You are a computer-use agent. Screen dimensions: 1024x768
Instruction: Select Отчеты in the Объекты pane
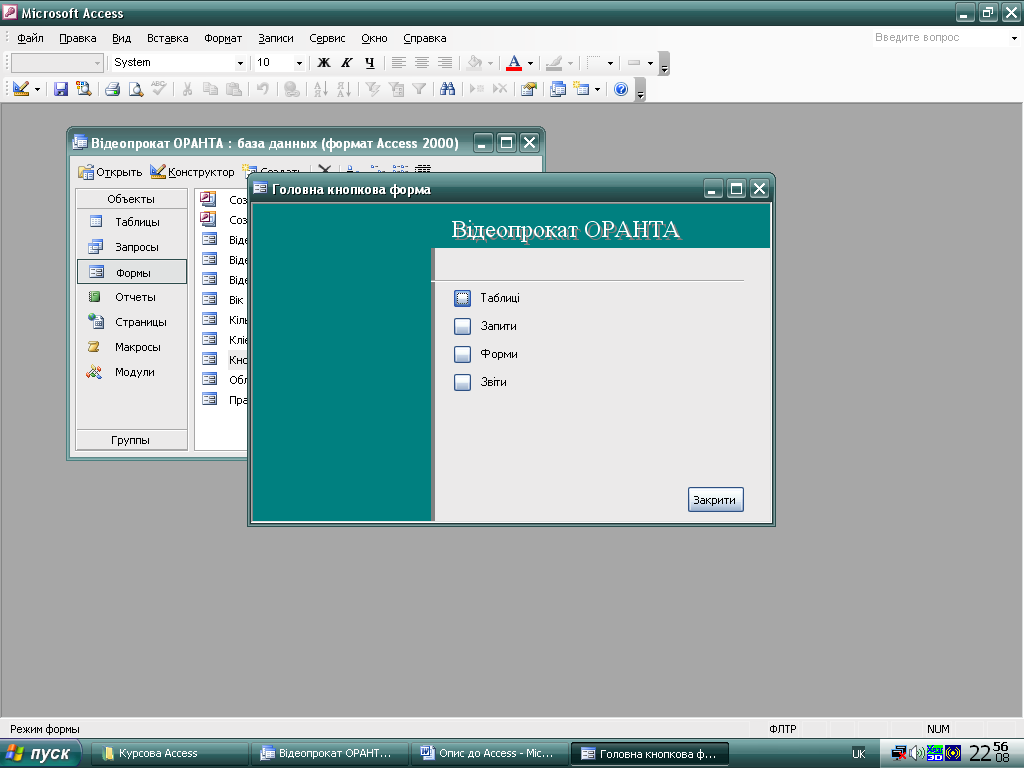click(x=131, y=297)
